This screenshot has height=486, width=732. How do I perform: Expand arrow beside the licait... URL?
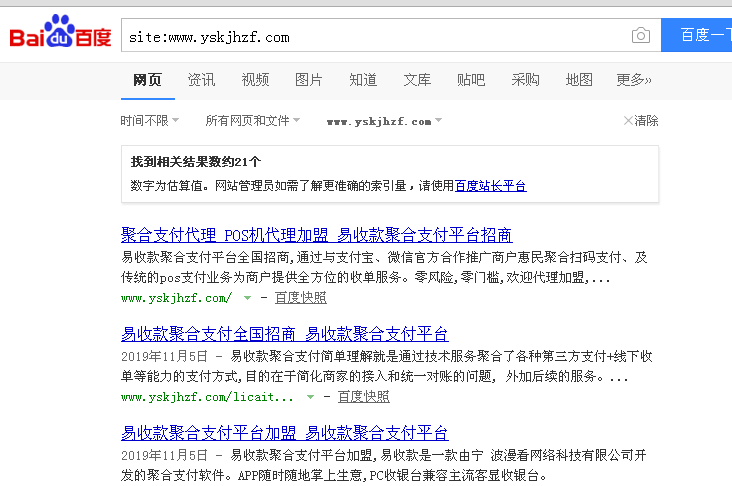click(310, 397)
